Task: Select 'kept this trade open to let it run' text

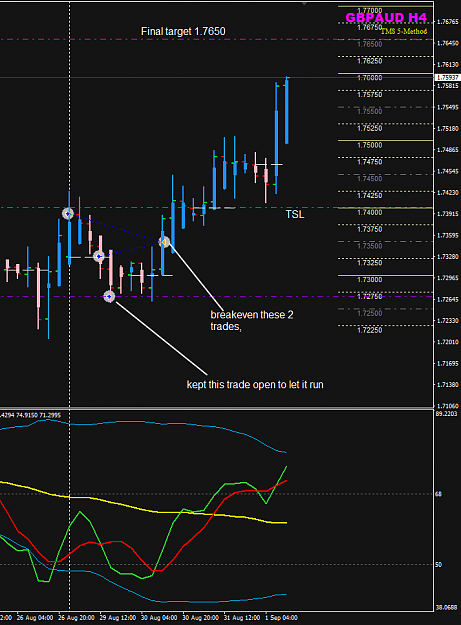Action: coord(255,385)
